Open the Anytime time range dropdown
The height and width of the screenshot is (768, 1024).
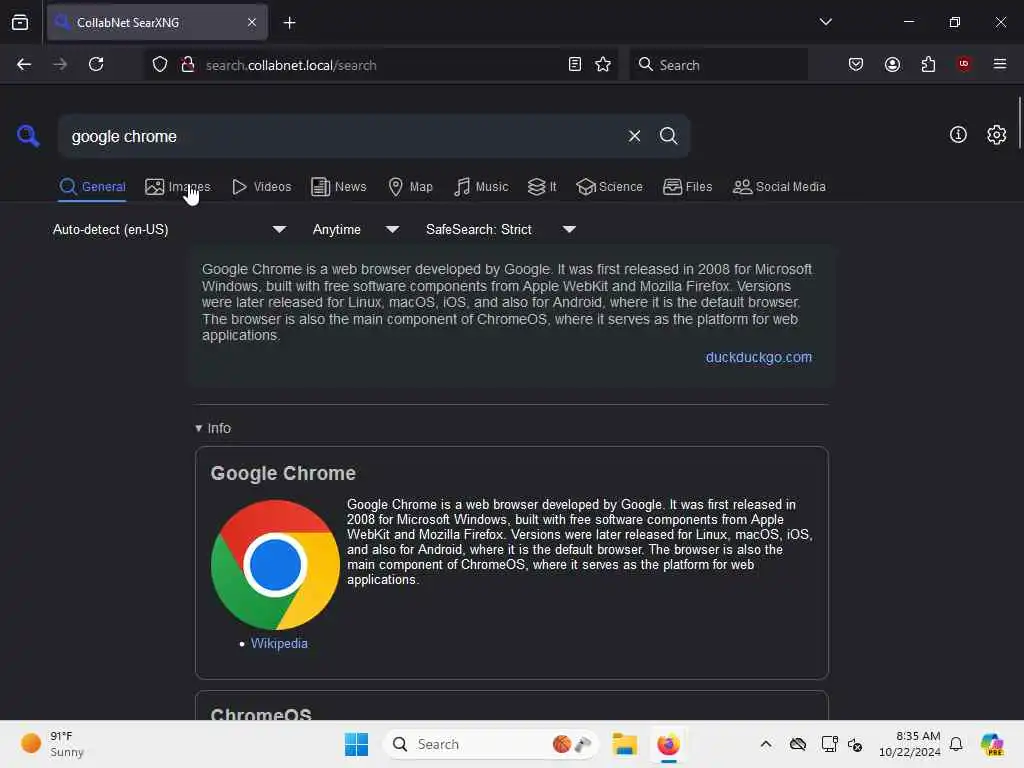355,229
